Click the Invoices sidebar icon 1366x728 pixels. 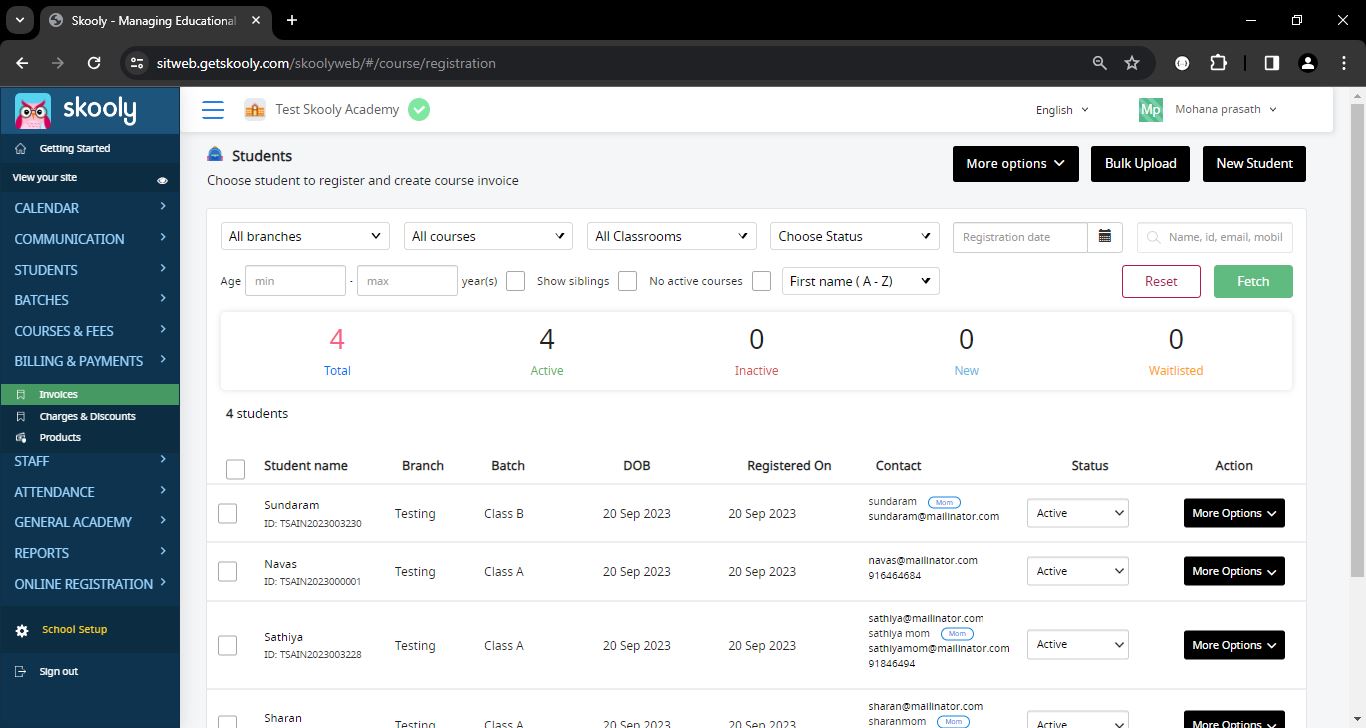[21, 395]
